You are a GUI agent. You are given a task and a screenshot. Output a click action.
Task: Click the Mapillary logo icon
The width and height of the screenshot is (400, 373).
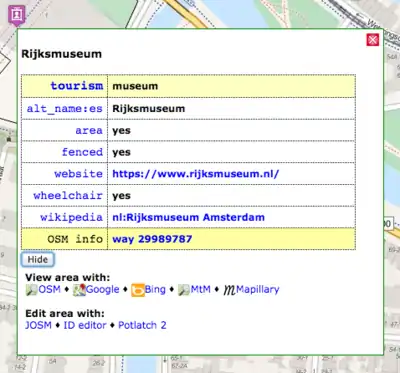point(229,290)
